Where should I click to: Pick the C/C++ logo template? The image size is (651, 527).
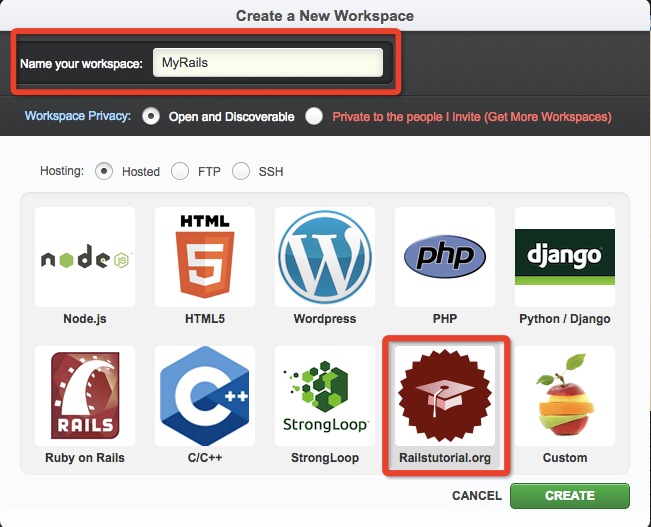click(205, 396)
